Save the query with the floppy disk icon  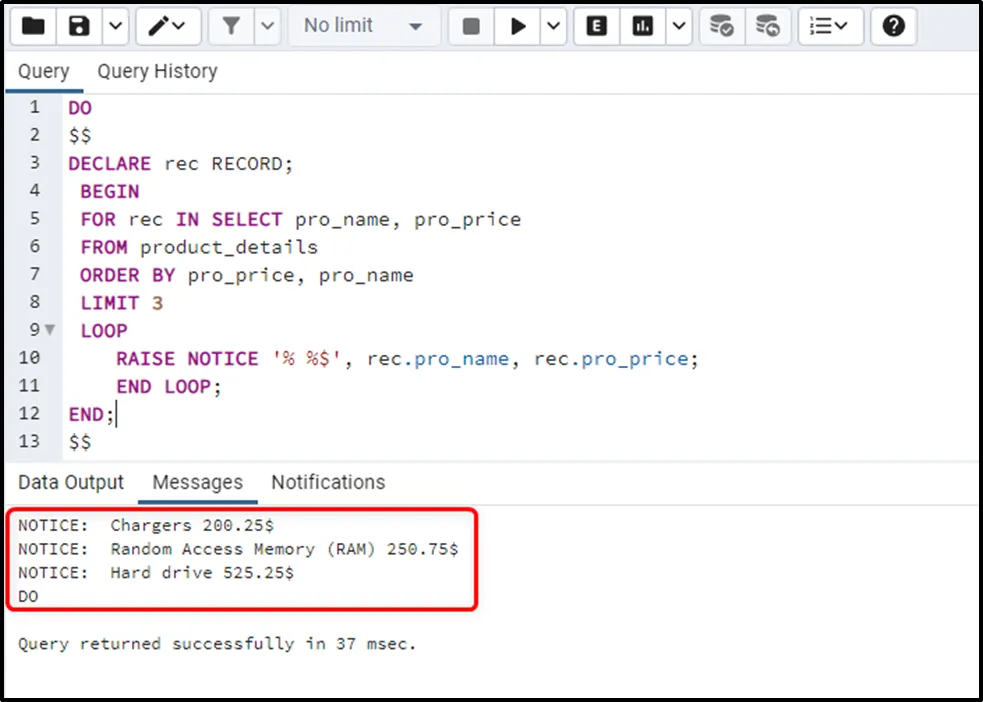pyautogui.click(x=80, y=26)
